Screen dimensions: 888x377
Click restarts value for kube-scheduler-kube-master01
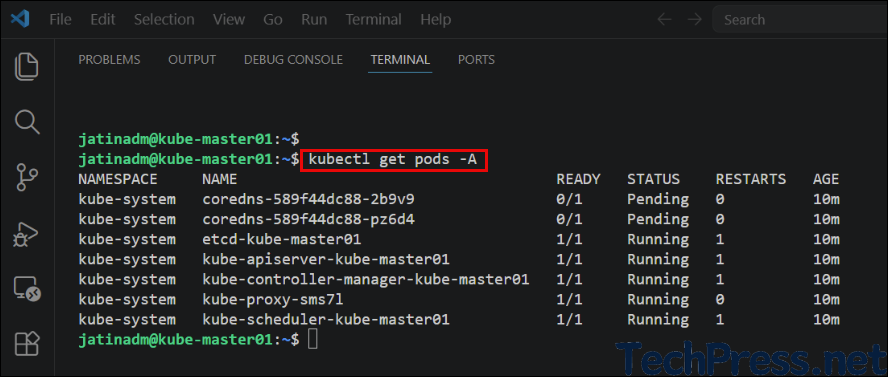720,320
